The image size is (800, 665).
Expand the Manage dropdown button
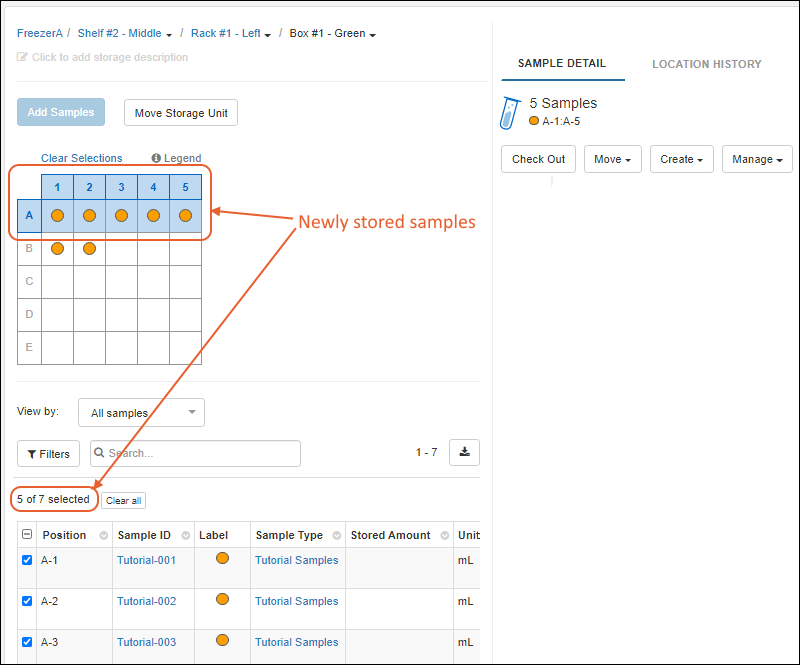pos(757,159)
